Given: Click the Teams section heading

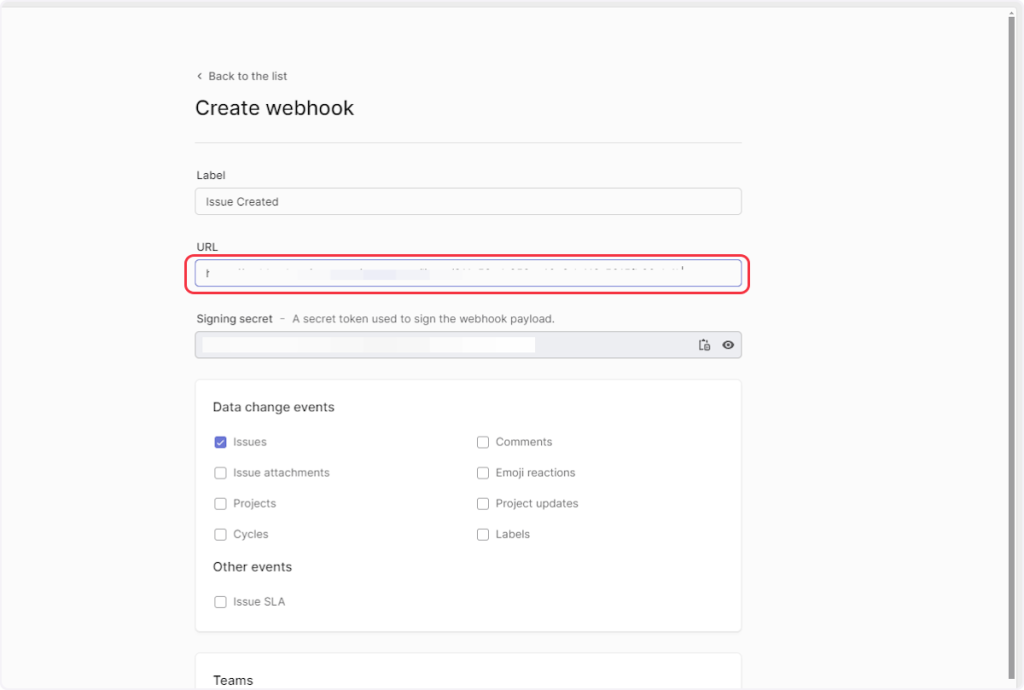Looking at the screenshot, I should pos(233,680).
